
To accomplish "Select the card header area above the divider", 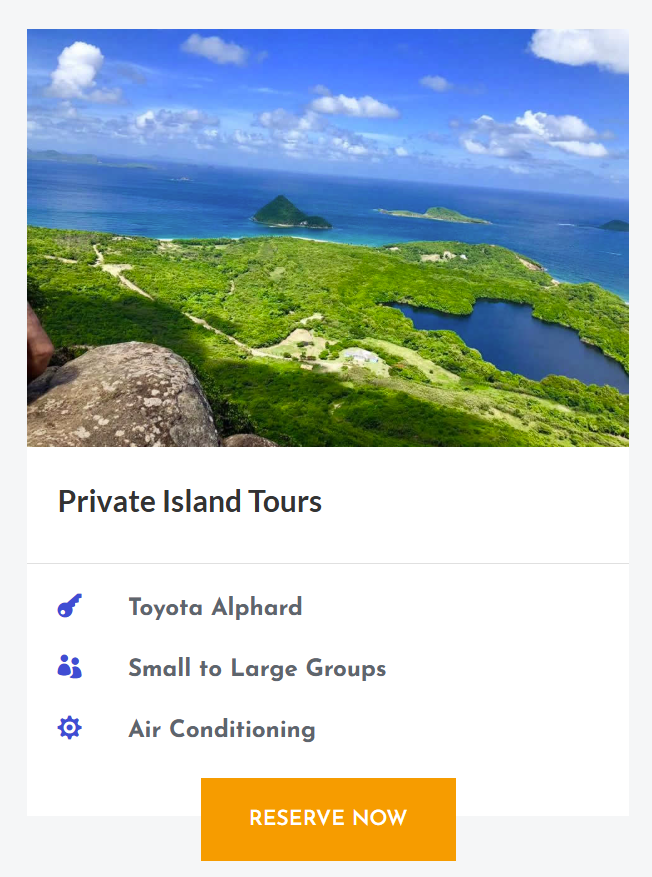I will pos(327,502).
